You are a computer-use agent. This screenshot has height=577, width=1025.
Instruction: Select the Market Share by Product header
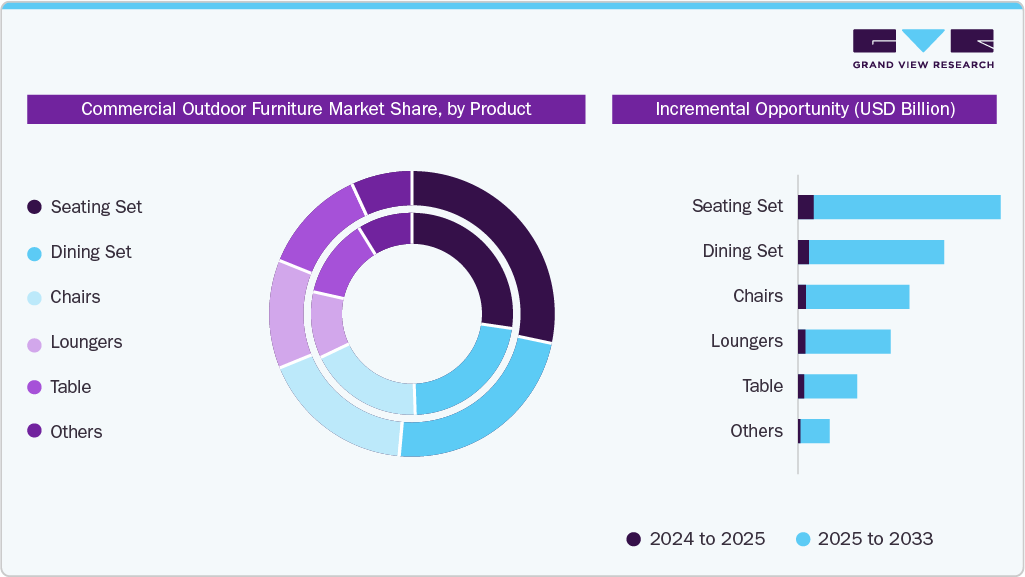point(306,109)
